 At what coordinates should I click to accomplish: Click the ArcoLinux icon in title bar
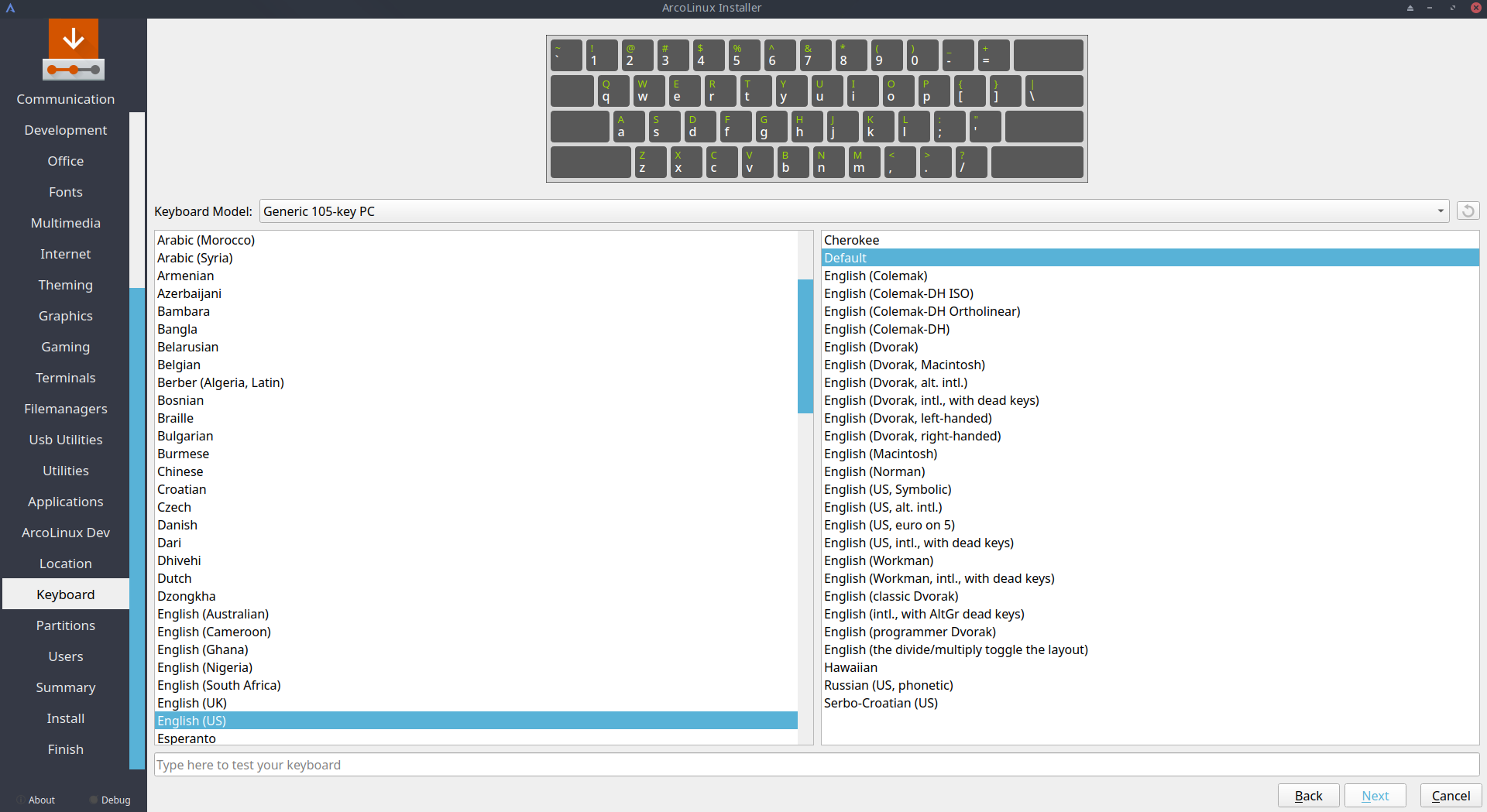tap(11, 8)
